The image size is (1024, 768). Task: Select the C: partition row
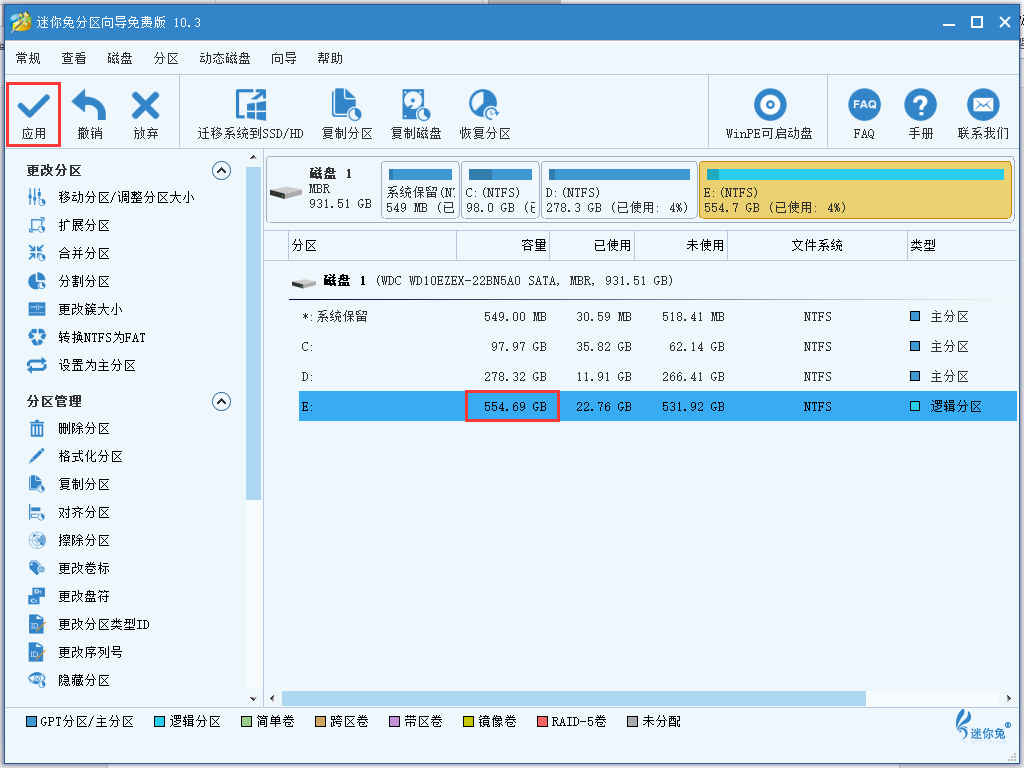[x=658, y=347]
